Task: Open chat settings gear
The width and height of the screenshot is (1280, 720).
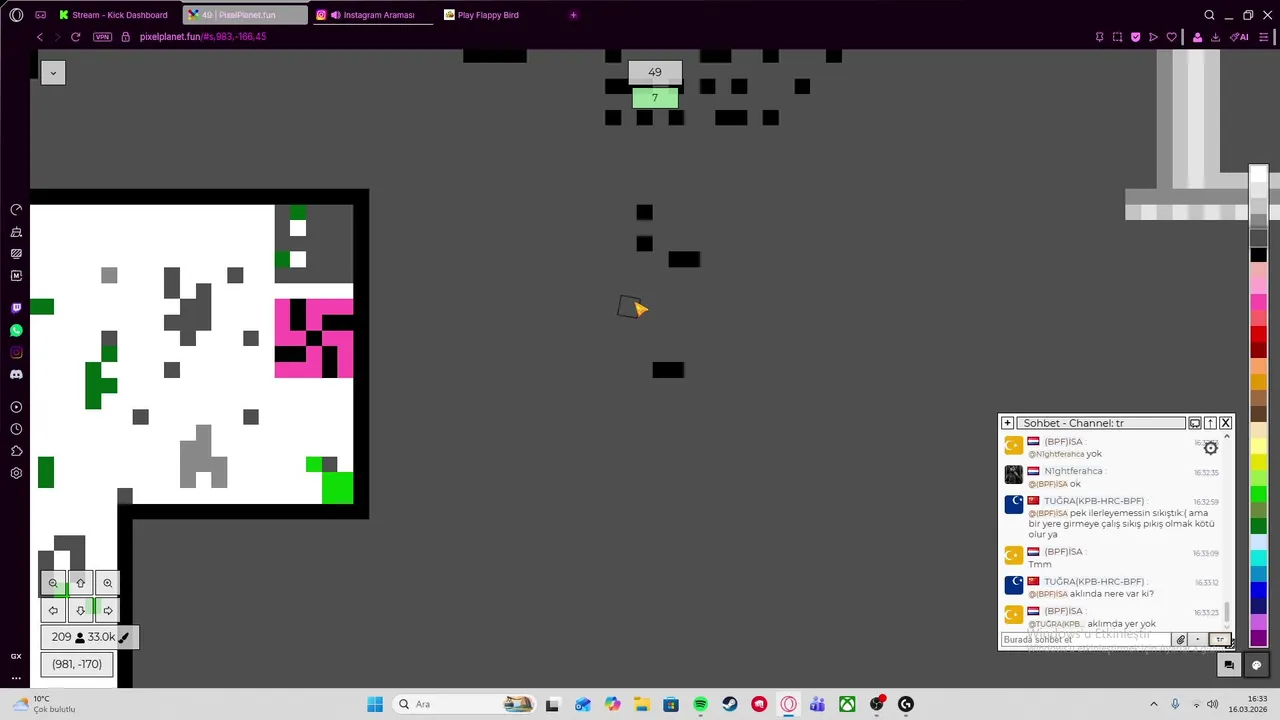Action: pos(1211,448)
